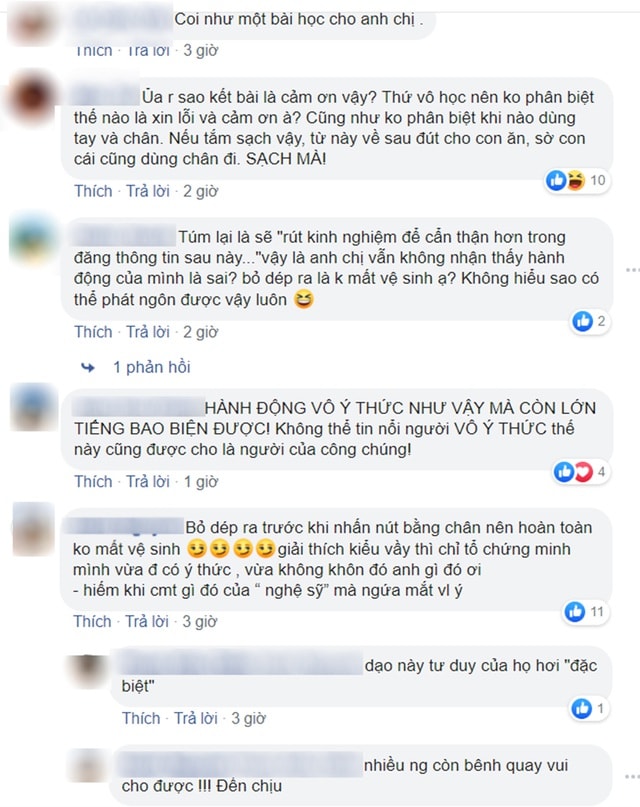Click thumbs-up icon on "đặc biệt" reply
This screenshot has height=807, width=640.
pos(582,709)
